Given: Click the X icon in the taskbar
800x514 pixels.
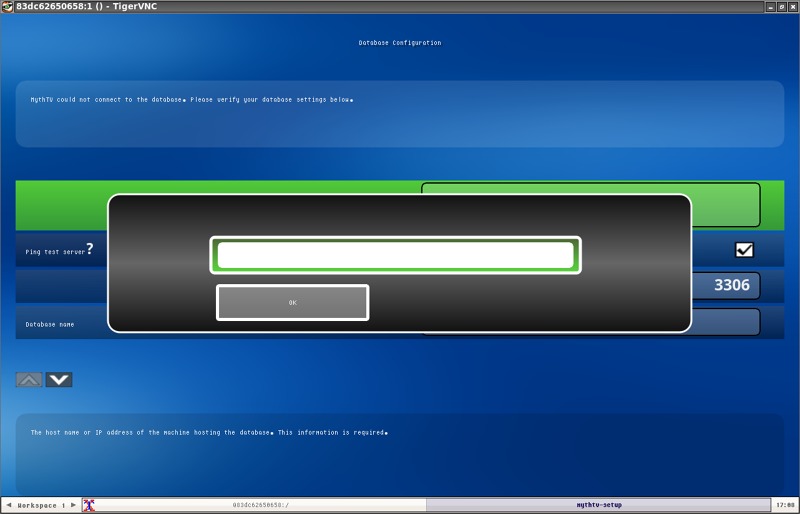Looking at the screenshot, I should click(88, 505).
